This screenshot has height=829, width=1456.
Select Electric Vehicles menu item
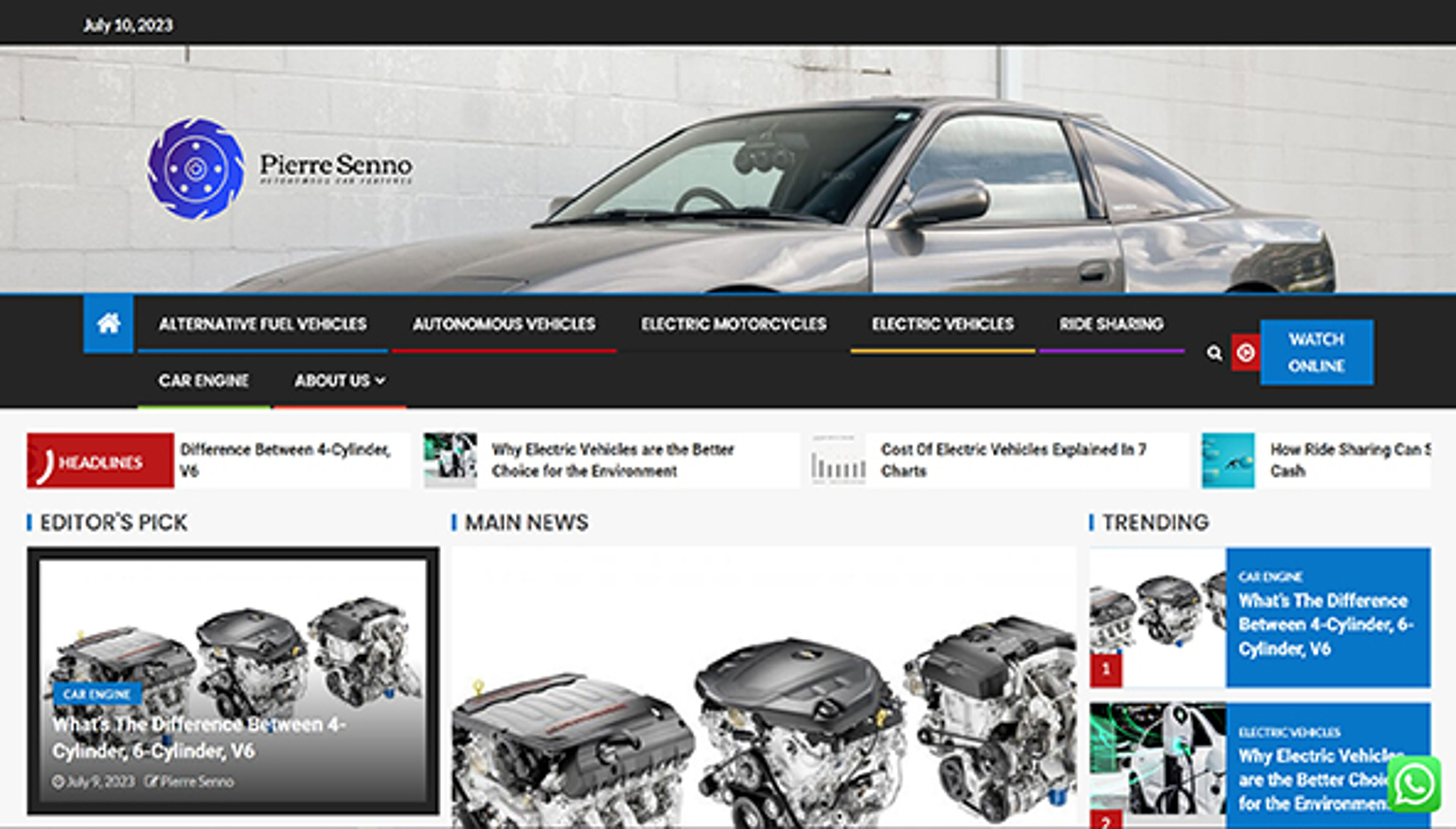coord(943,324)
